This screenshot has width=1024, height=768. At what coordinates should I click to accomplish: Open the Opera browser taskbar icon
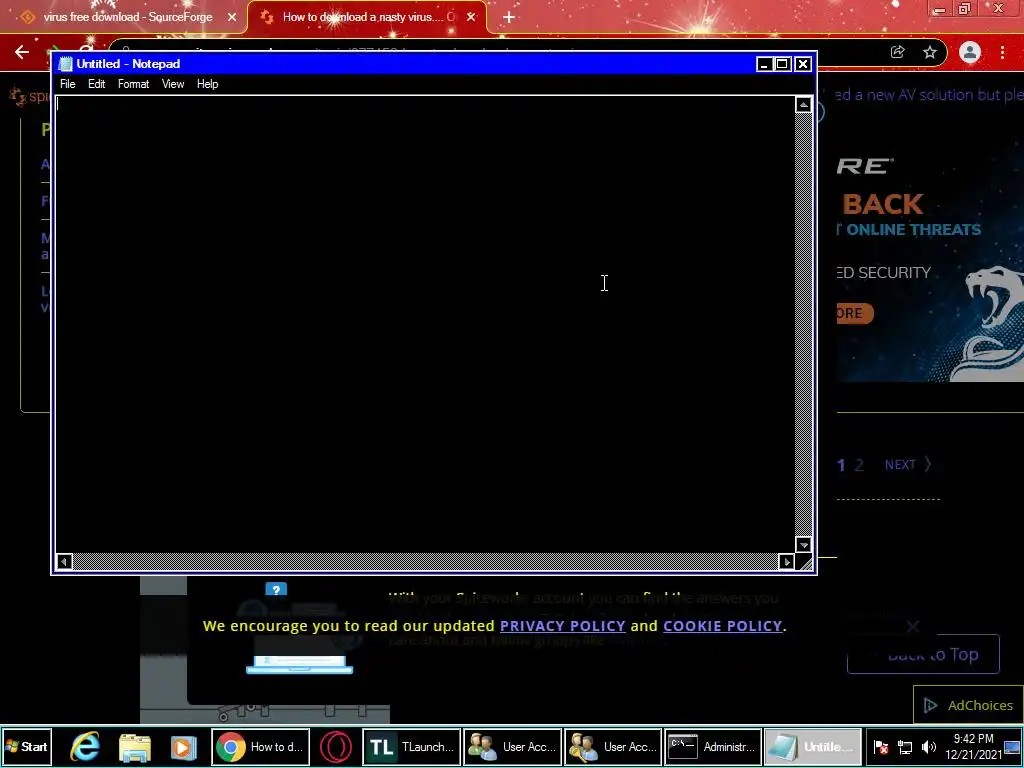pyautogui.click(x=336, y=747)
